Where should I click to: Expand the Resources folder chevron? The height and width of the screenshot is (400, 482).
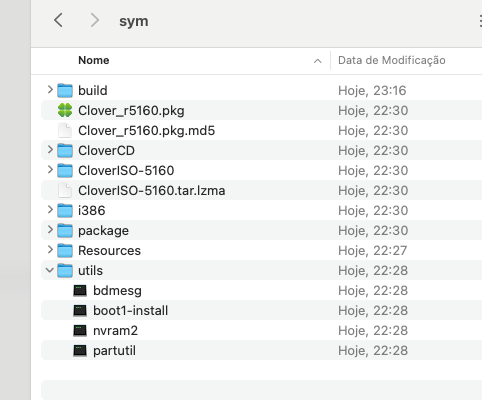click(50, 250)
